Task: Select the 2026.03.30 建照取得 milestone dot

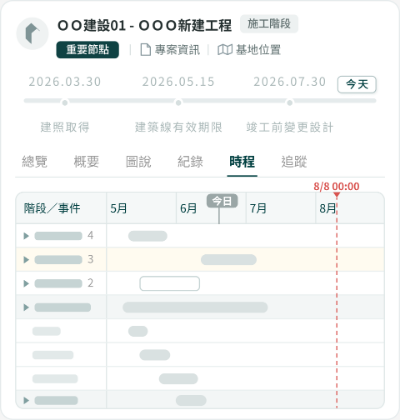Action: pyautogui.click(x=65, y=103)
